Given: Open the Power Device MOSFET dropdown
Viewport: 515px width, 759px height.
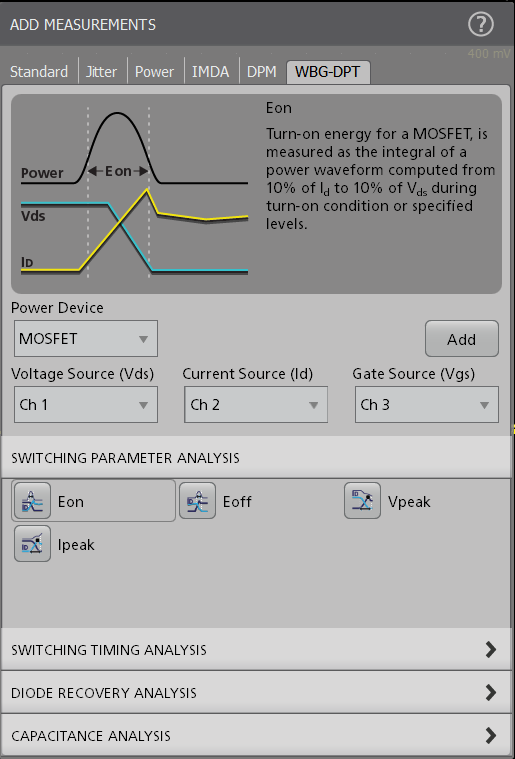Looking at the screenshot, I should pyautogui.click(x=86, y=338).
